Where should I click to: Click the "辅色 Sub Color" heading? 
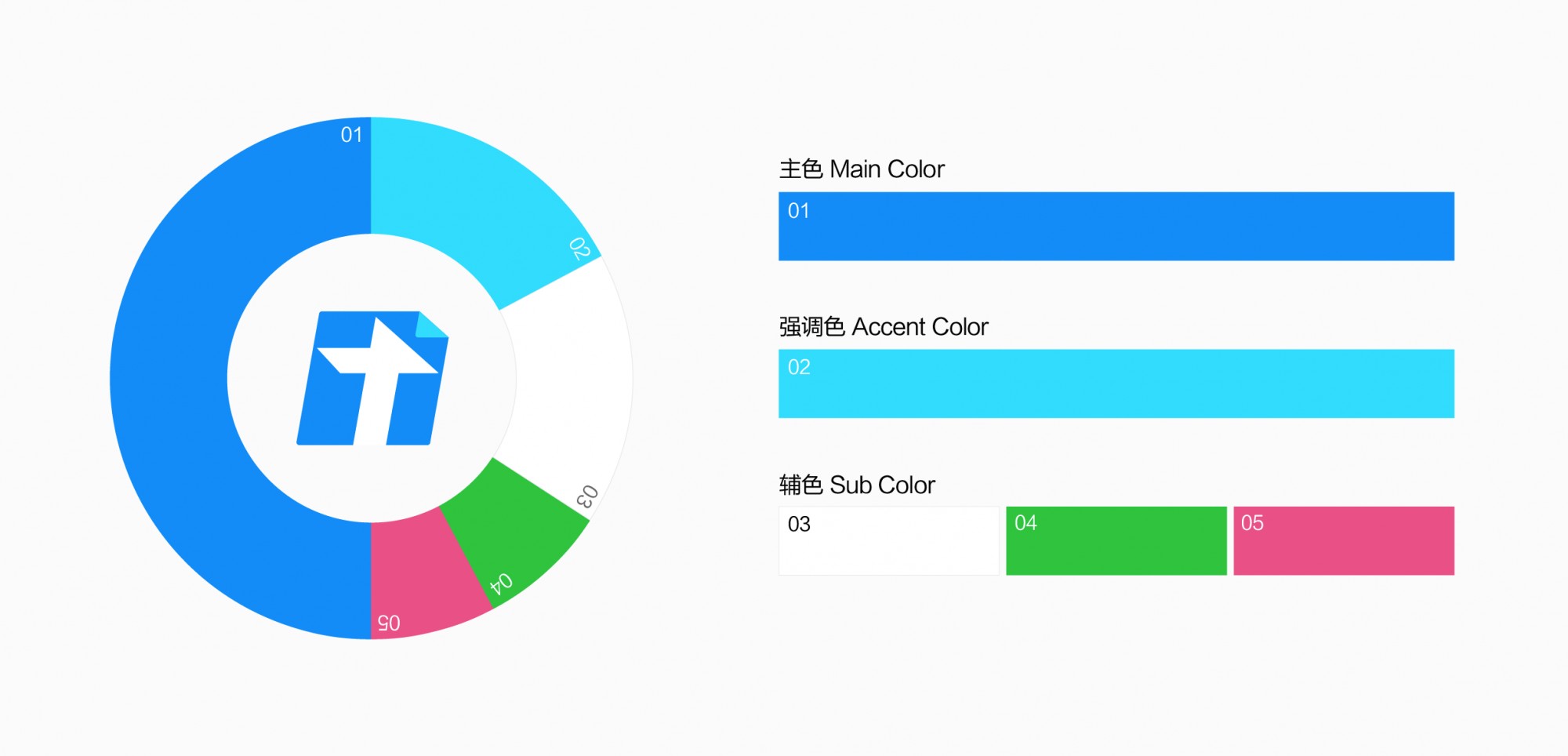pos(857,485)
